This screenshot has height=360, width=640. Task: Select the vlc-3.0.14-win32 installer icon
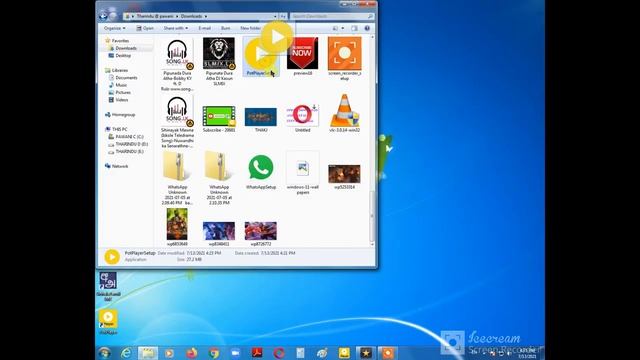344,111
